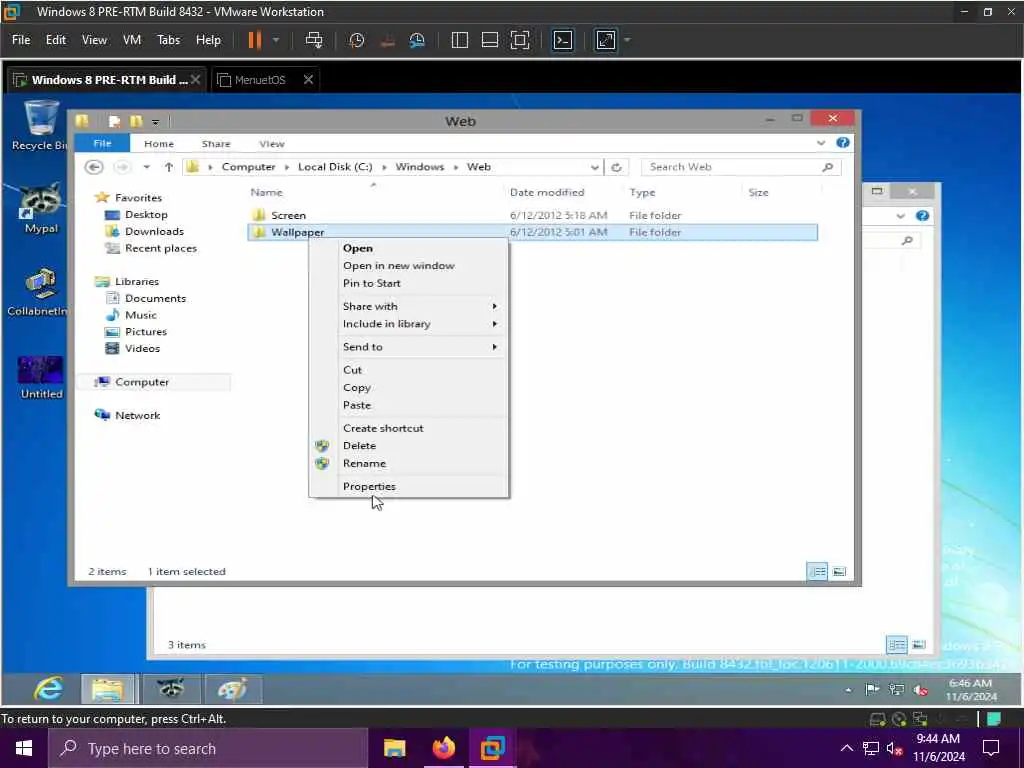
Task: Switch to the Share ribbon tab
Action: click(216, 144)
